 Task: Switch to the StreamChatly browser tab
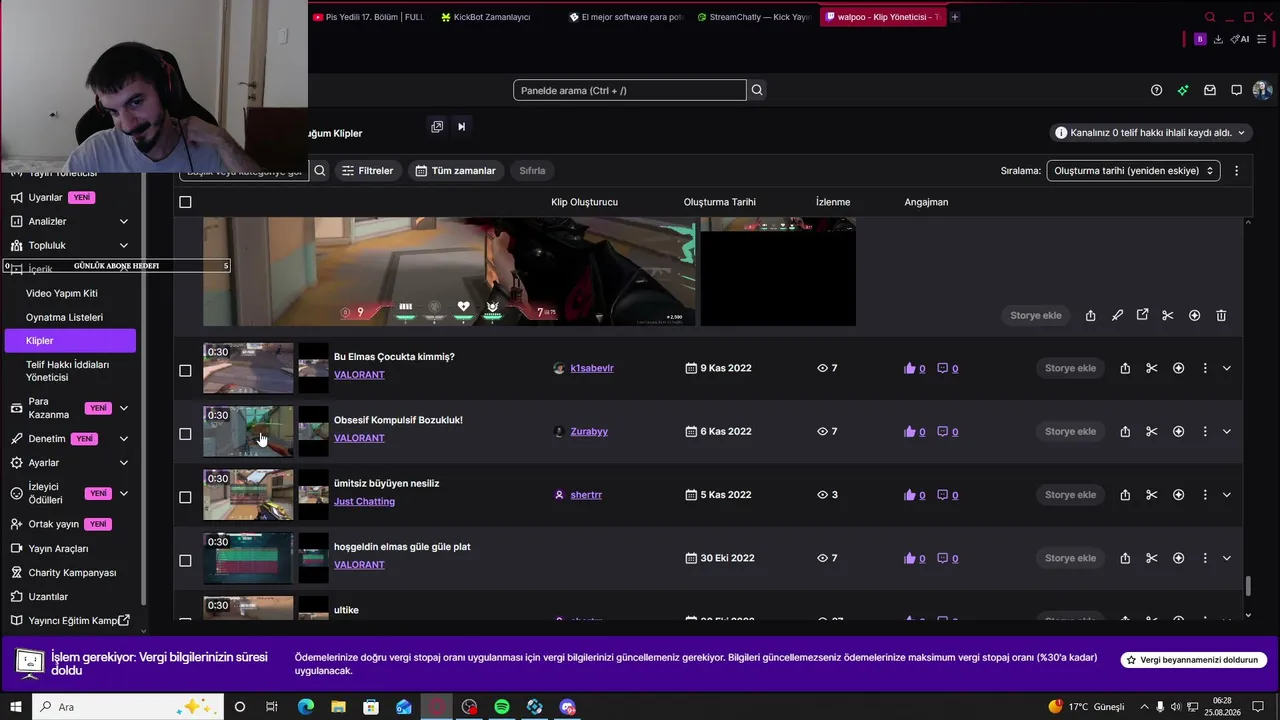(x=752, y=17)
